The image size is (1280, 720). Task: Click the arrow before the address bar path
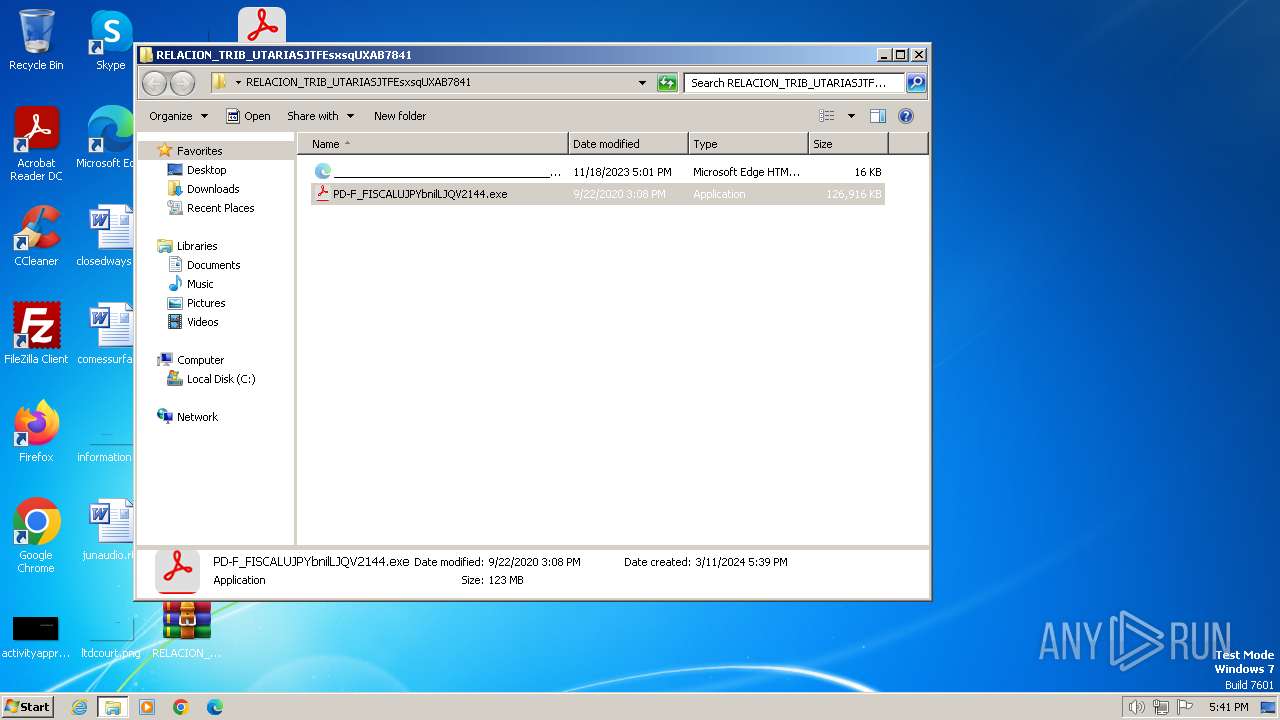pyautogui.click(x=238, y=83)
